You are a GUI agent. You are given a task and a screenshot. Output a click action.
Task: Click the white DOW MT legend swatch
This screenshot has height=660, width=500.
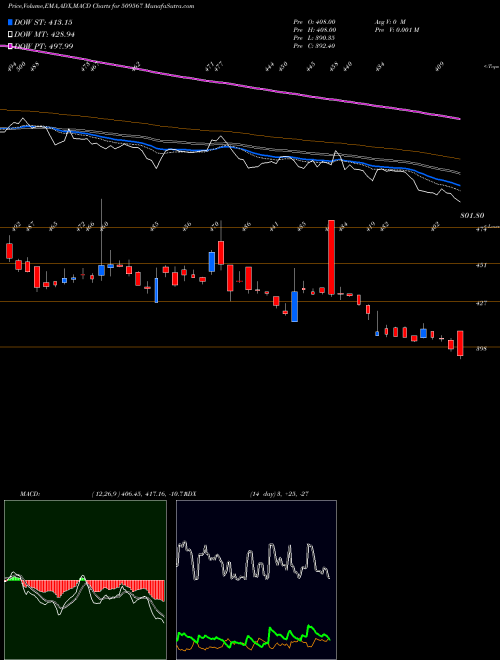(10, 34)
